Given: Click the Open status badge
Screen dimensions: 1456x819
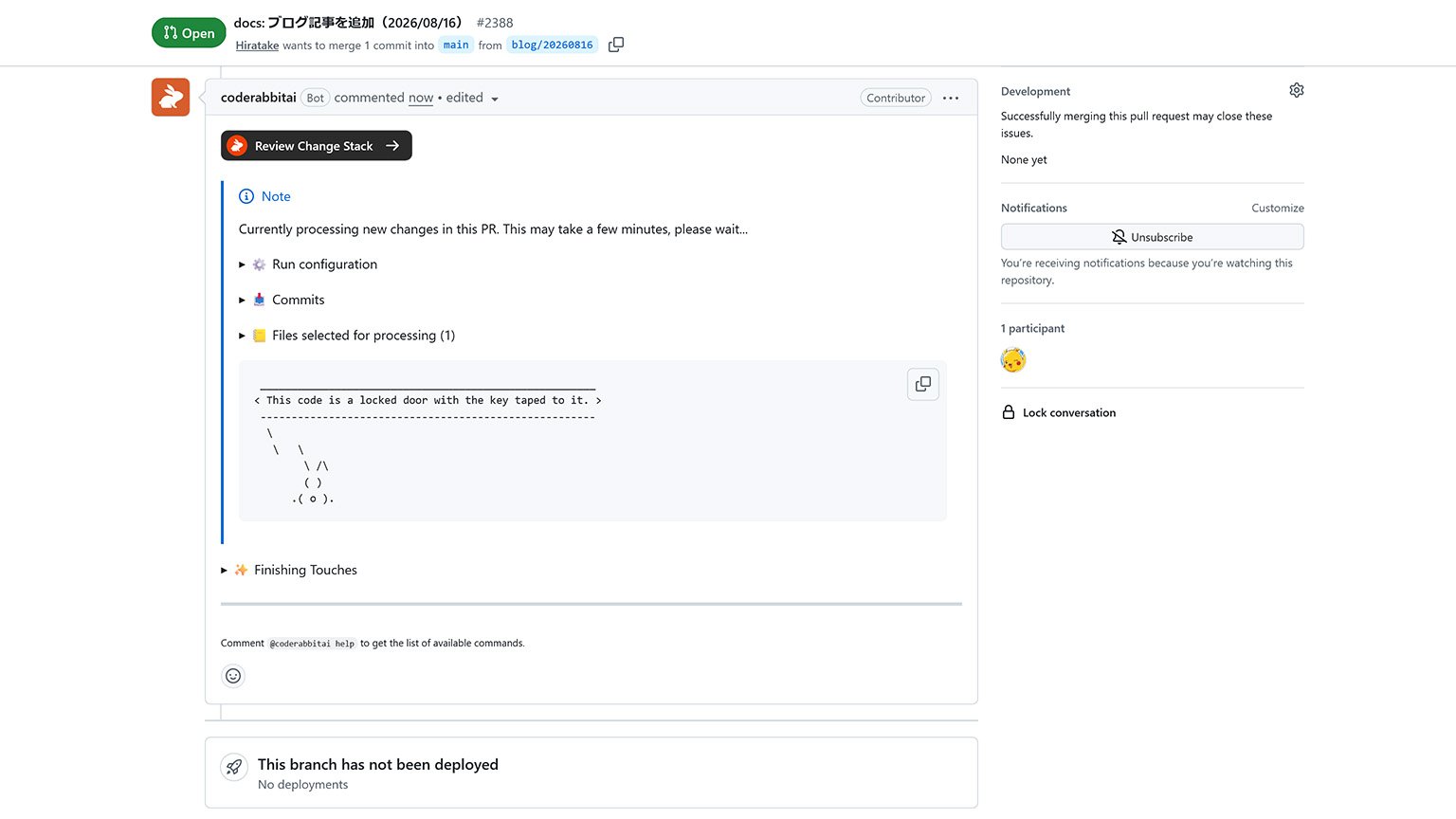Looking at the screenshot, I should (x=189, y=32).
